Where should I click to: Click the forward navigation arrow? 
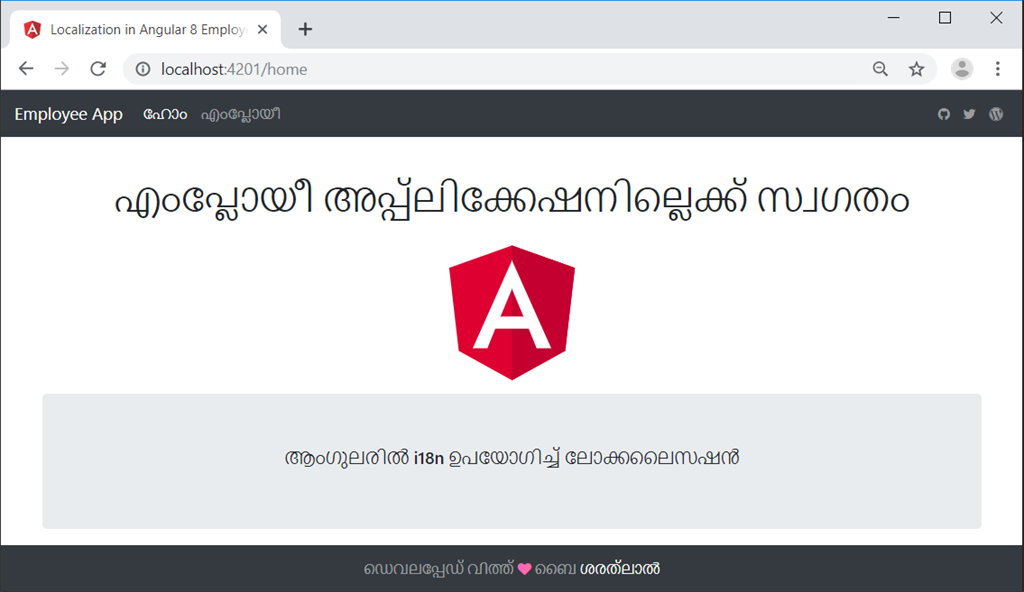(x=61, y=69)
